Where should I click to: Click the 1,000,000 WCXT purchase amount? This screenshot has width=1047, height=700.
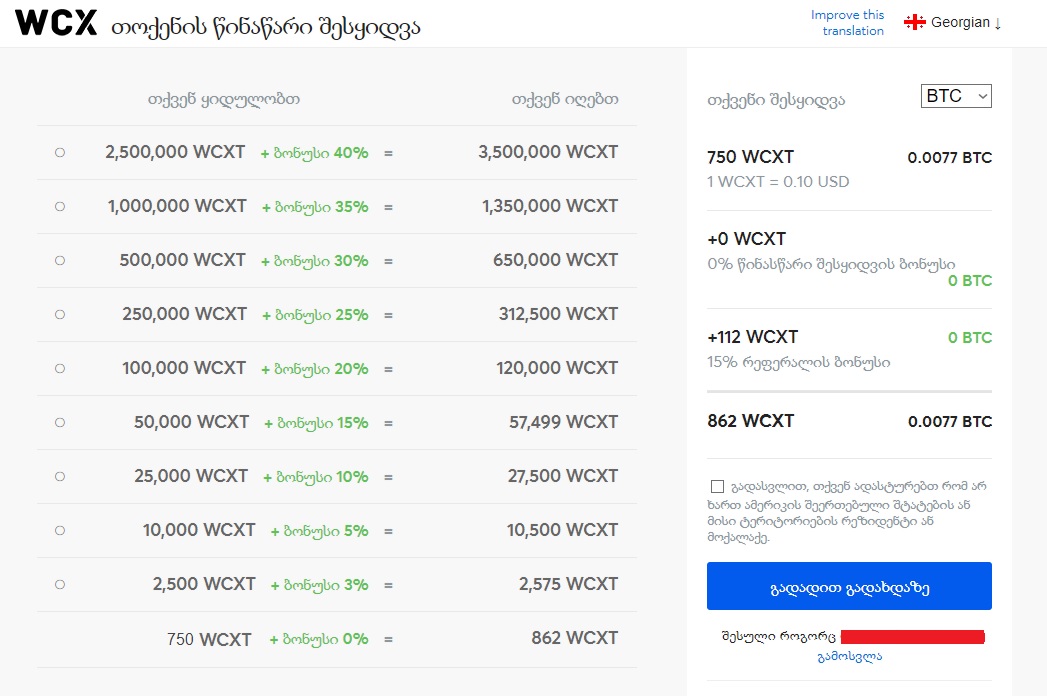point(177,206)
